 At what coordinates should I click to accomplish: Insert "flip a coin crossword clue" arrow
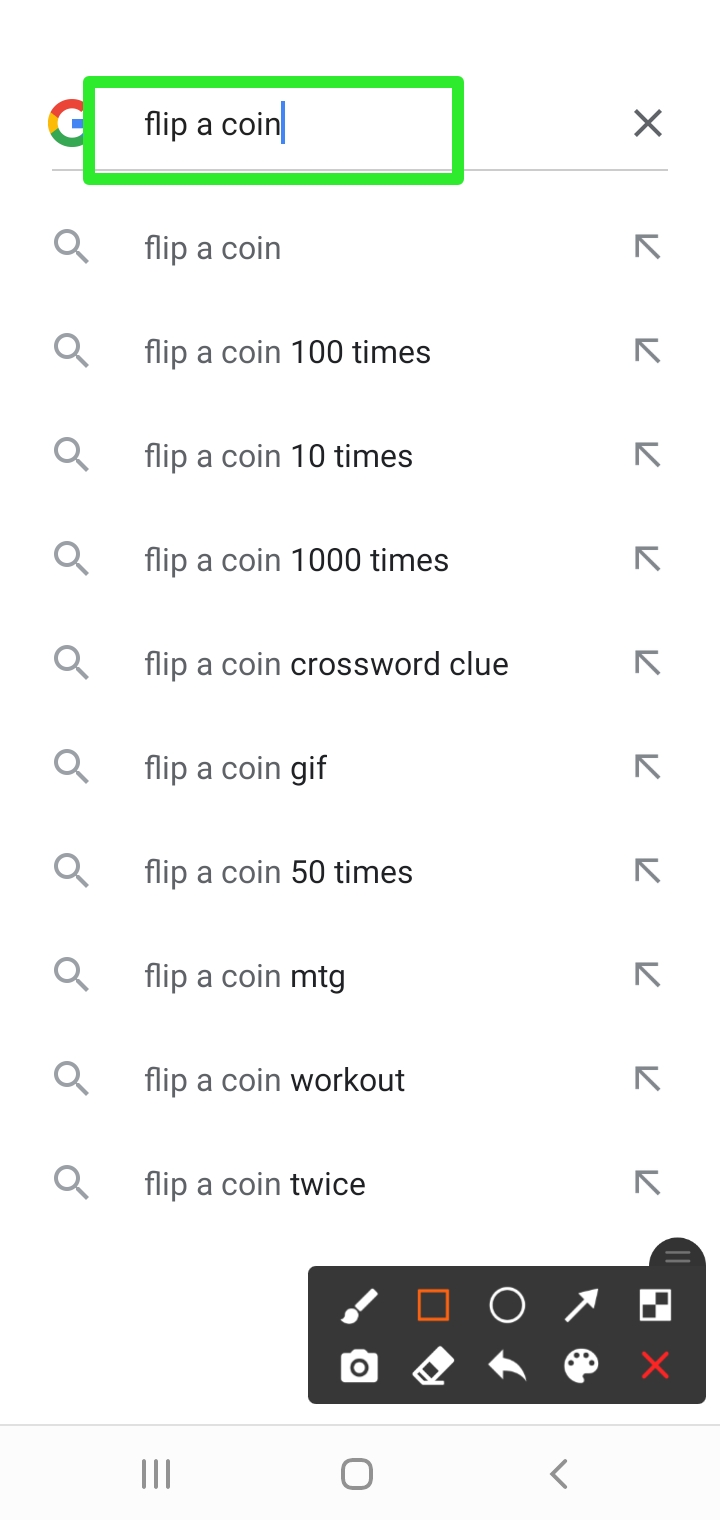[648, 664]
